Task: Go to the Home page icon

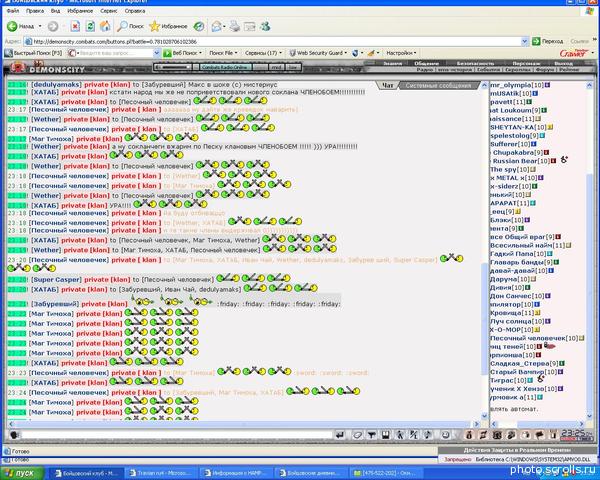Action: (x=105, y=26)
